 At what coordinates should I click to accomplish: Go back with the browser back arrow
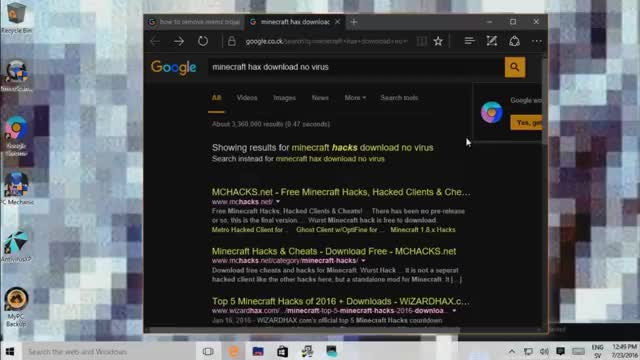pyautogui.click(x=155, y=41)
